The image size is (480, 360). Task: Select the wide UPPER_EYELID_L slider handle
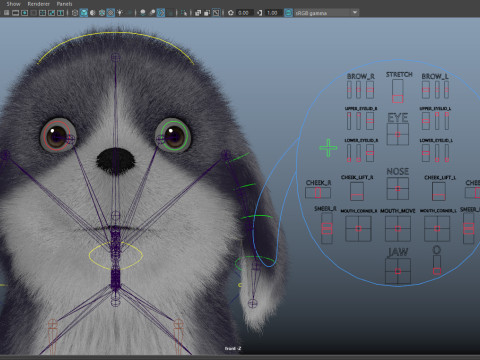[x=426, y=121]
